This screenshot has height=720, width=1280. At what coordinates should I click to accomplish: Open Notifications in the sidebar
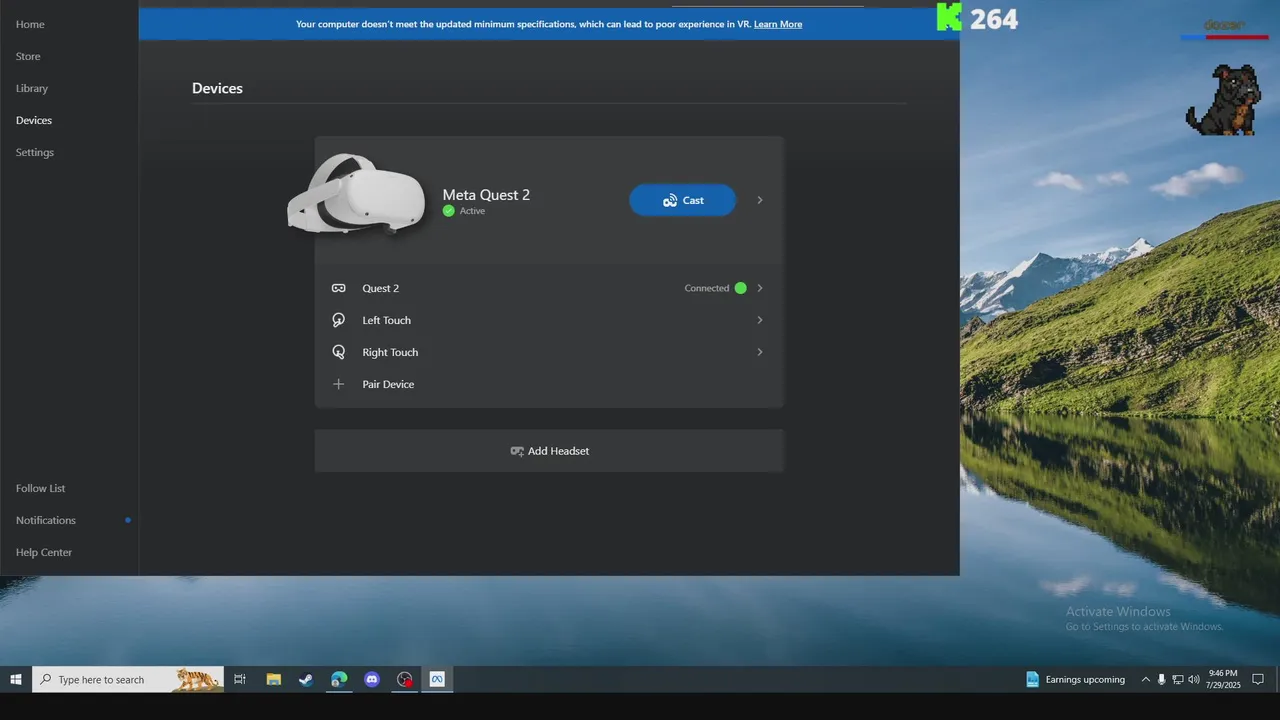point(46,520)
